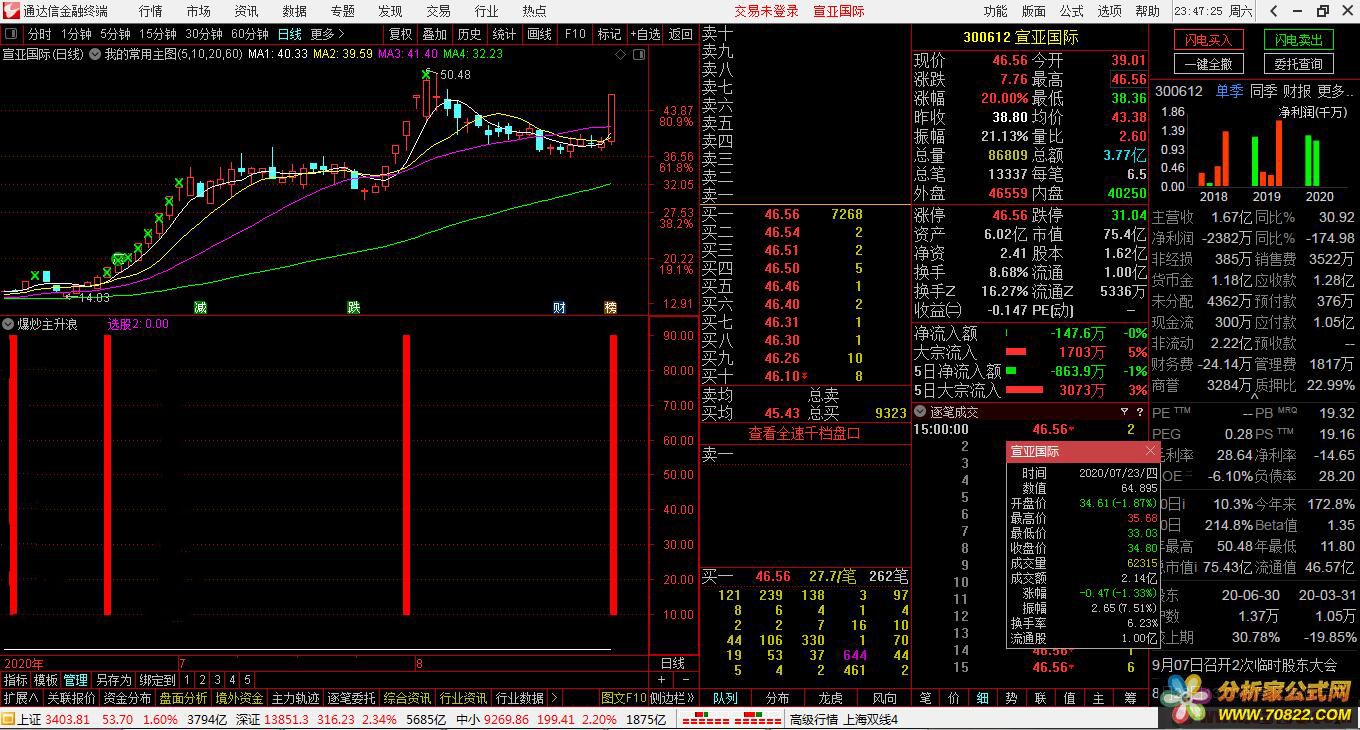Image resolution: width=1360 pixels, height=730 pixels.
Task: Click 交易未登录 trading login link
Action: pyautogui.click(x=766, y=11)
